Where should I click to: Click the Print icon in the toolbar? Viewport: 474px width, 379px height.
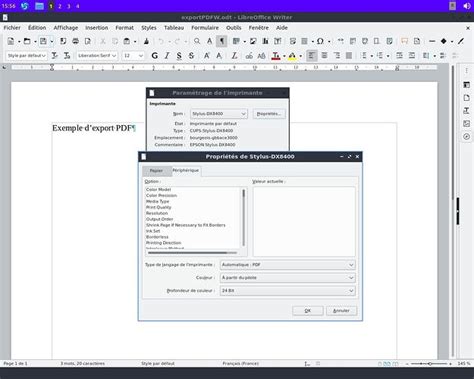pos(76,41)
